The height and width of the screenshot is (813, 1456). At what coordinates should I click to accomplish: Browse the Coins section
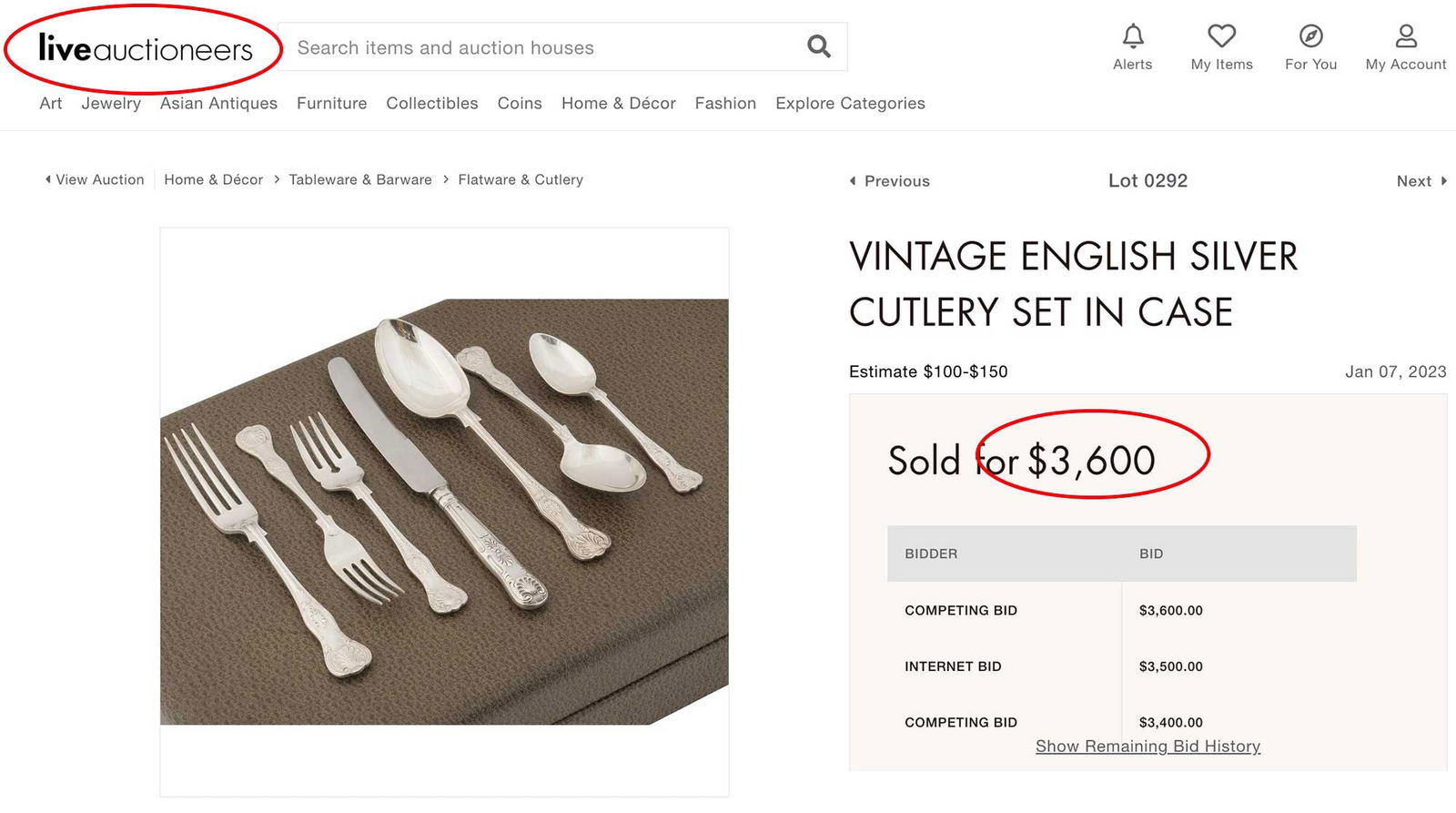[519, 103]
